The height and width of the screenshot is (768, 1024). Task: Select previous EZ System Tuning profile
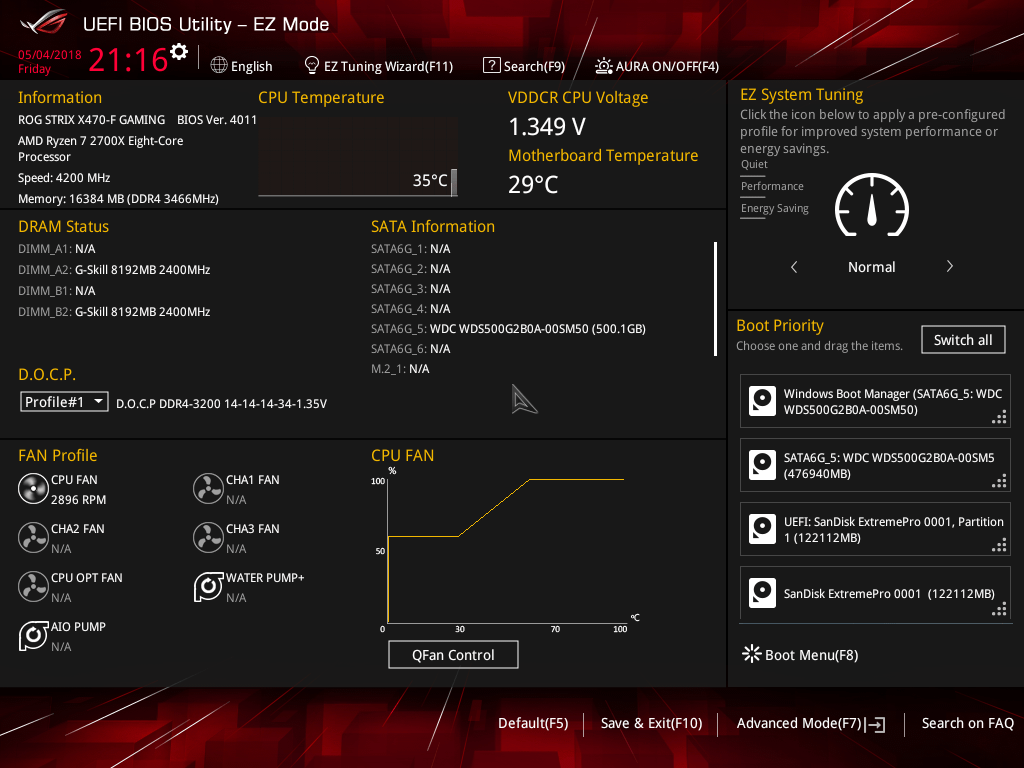(794, 266)
